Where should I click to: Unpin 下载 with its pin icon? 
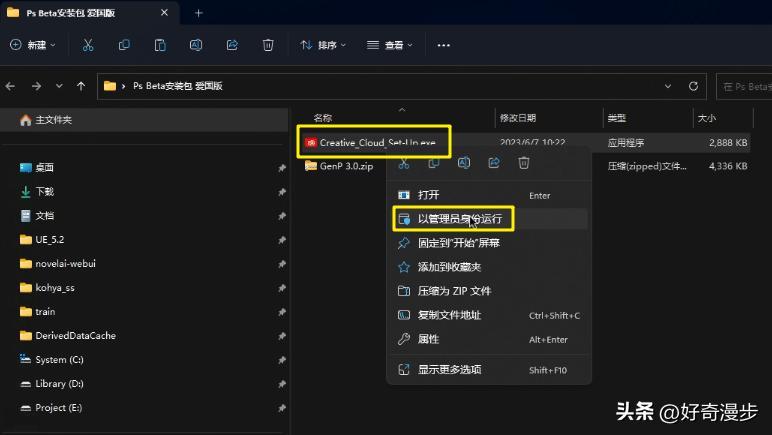pyautogui.click(x=282, y=192)
